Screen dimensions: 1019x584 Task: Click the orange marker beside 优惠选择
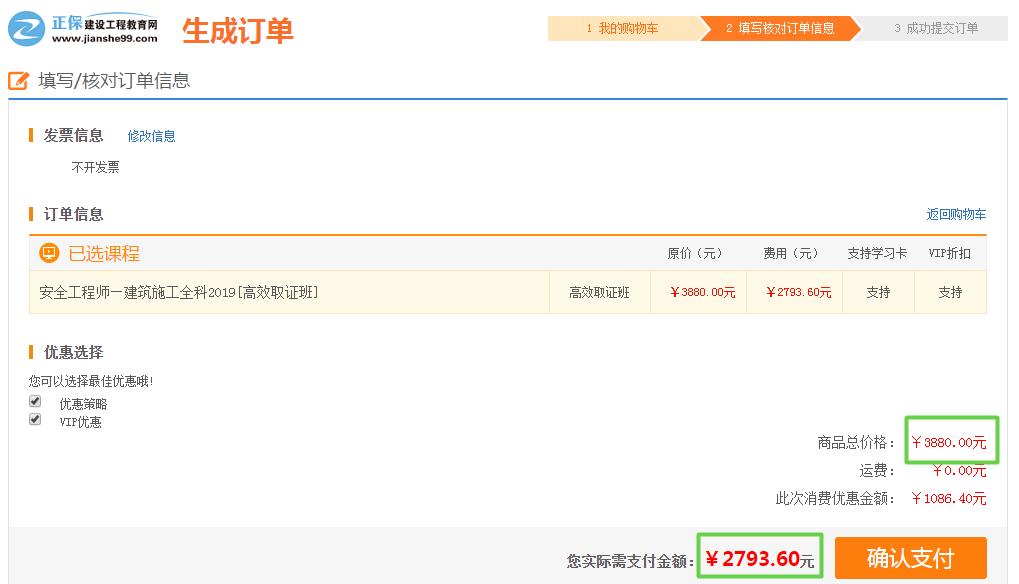[x=32, y=352]
